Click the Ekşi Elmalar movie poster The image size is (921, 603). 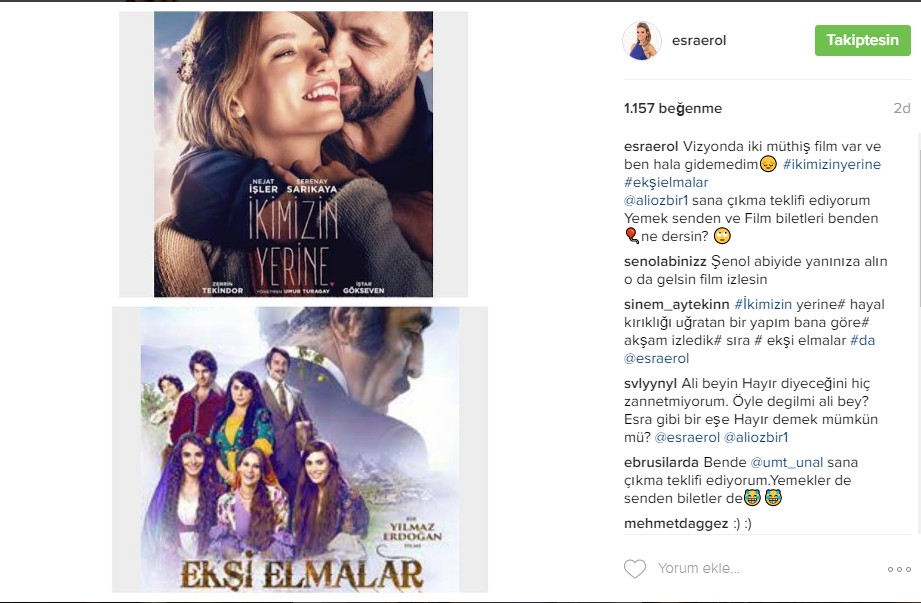coord(300,450)
